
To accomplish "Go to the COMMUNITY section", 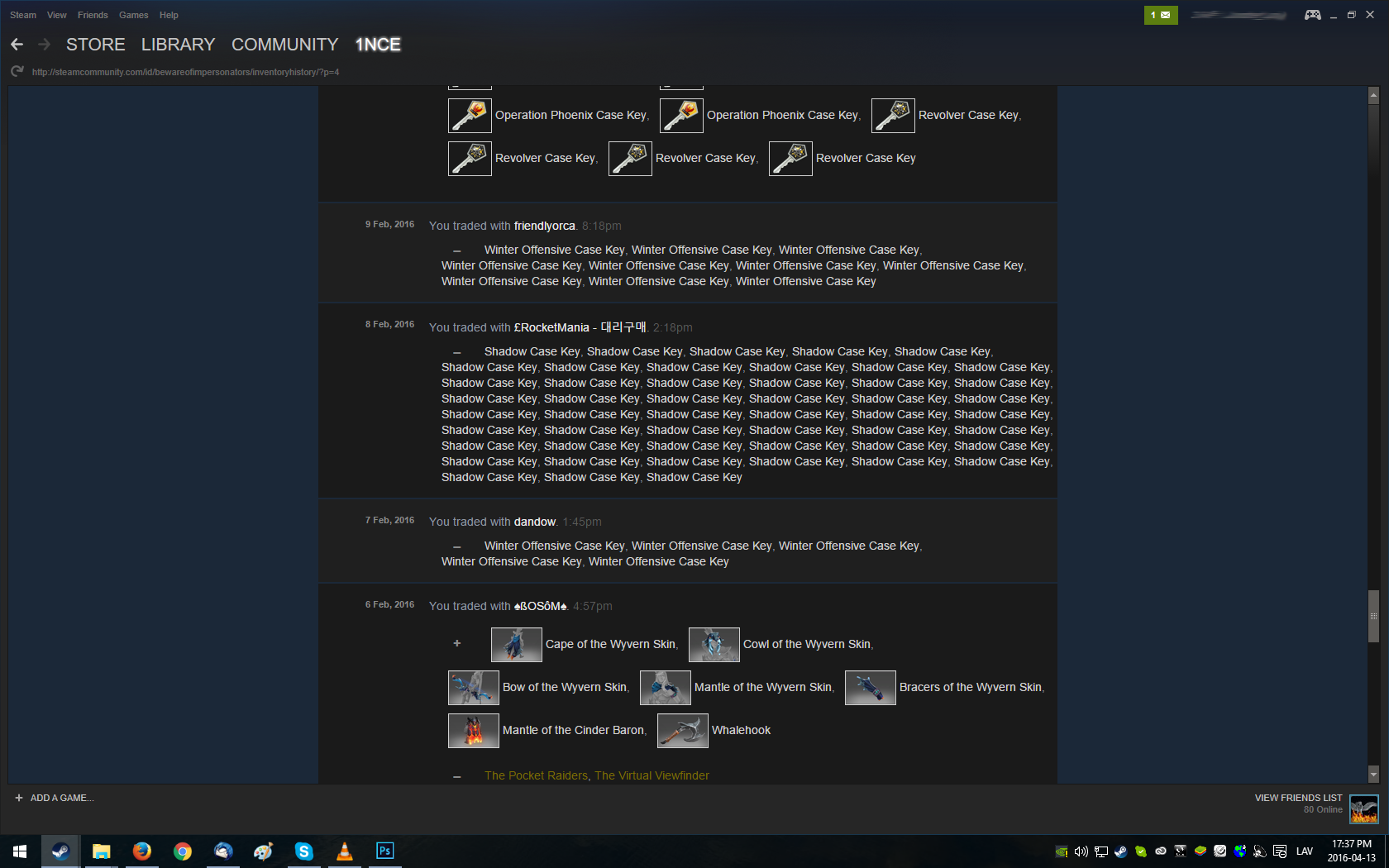I will point(284,45).
